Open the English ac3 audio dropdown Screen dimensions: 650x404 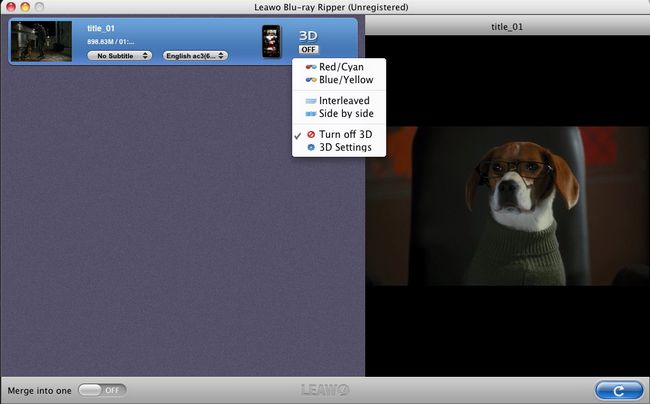pos(195,56)
